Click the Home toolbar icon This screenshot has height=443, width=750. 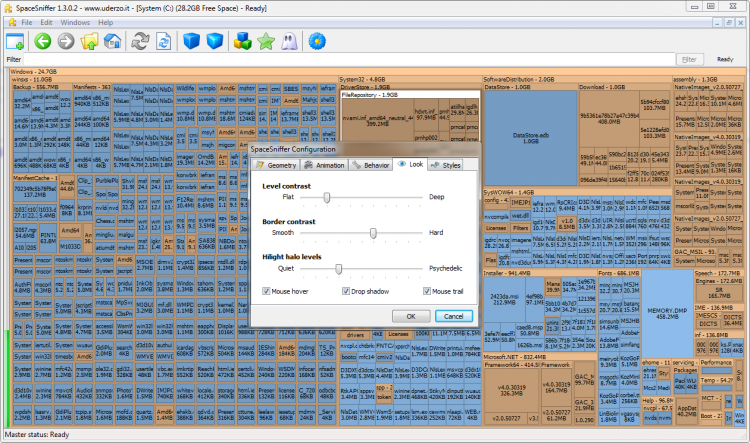[112, 41]
